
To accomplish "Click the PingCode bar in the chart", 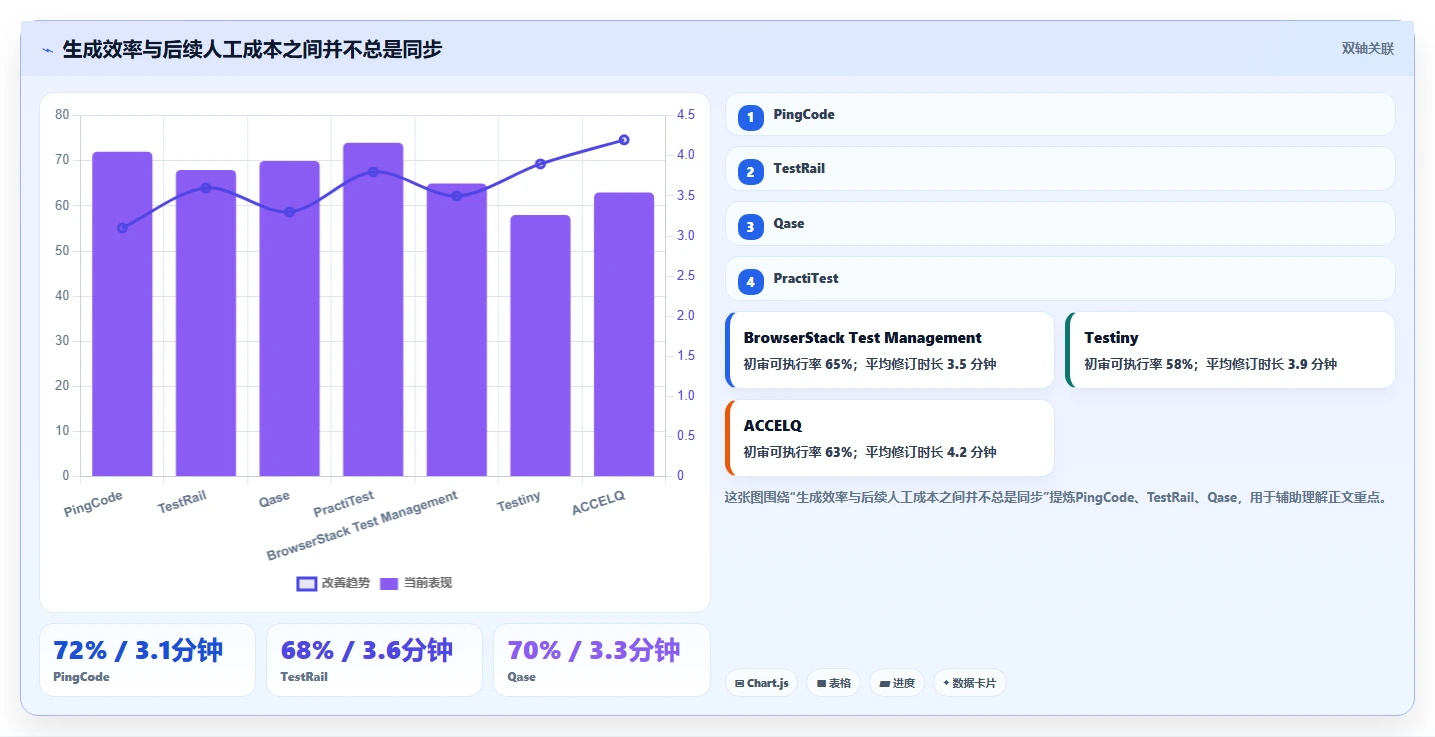I will (x=122, y=314).
